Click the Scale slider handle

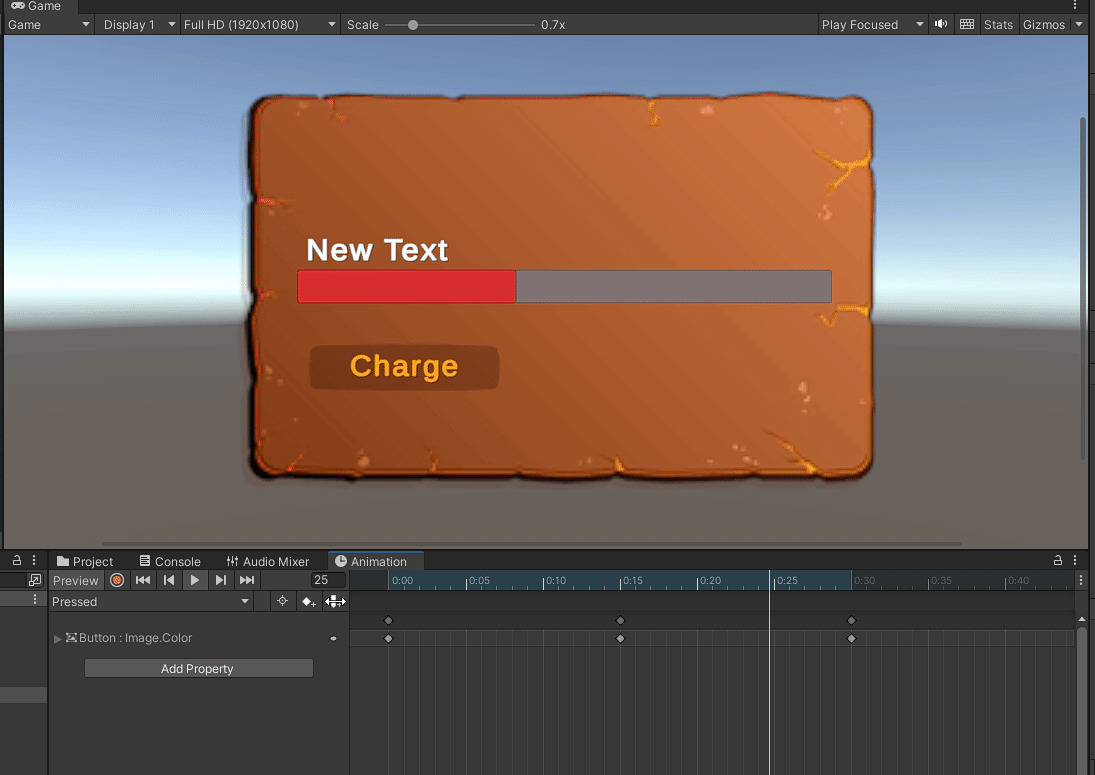tap(413, 24)
